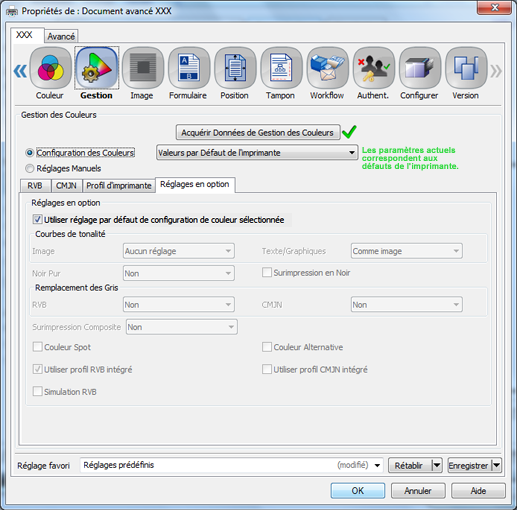Click the printer icon in title bar
The height and width of the screenshot is (510, 517).
[x=12, y=11]
